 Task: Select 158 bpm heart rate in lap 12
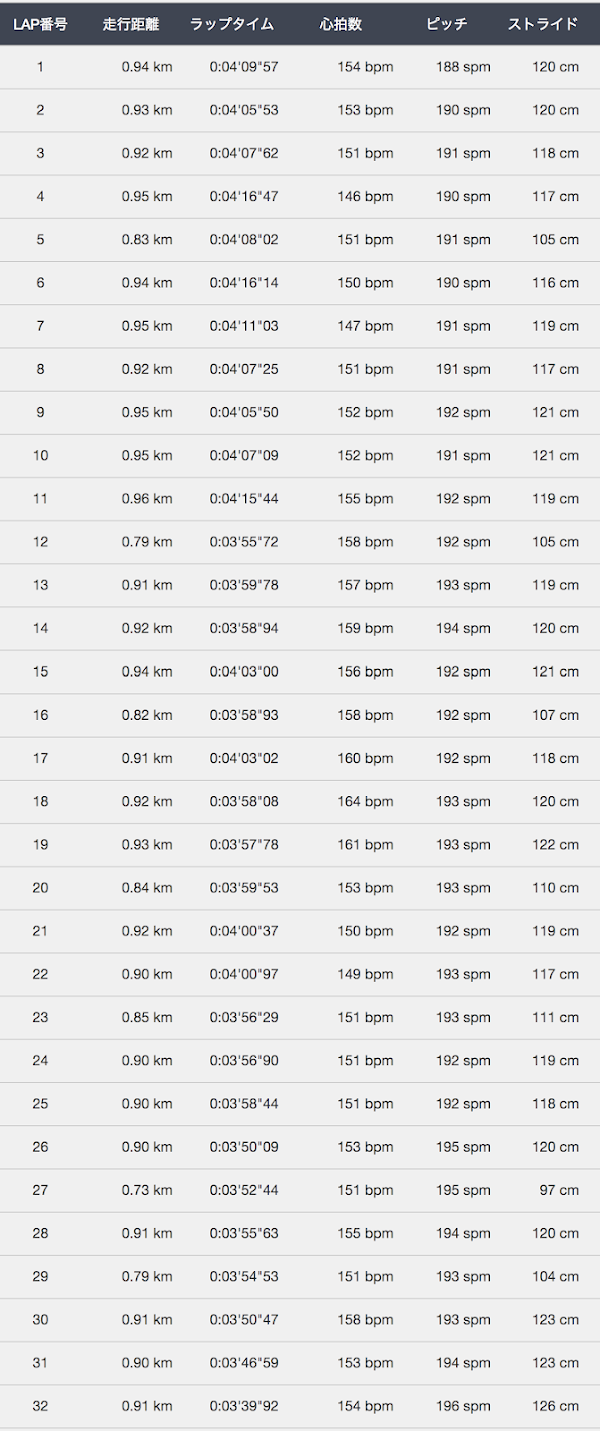pos(365,542)
